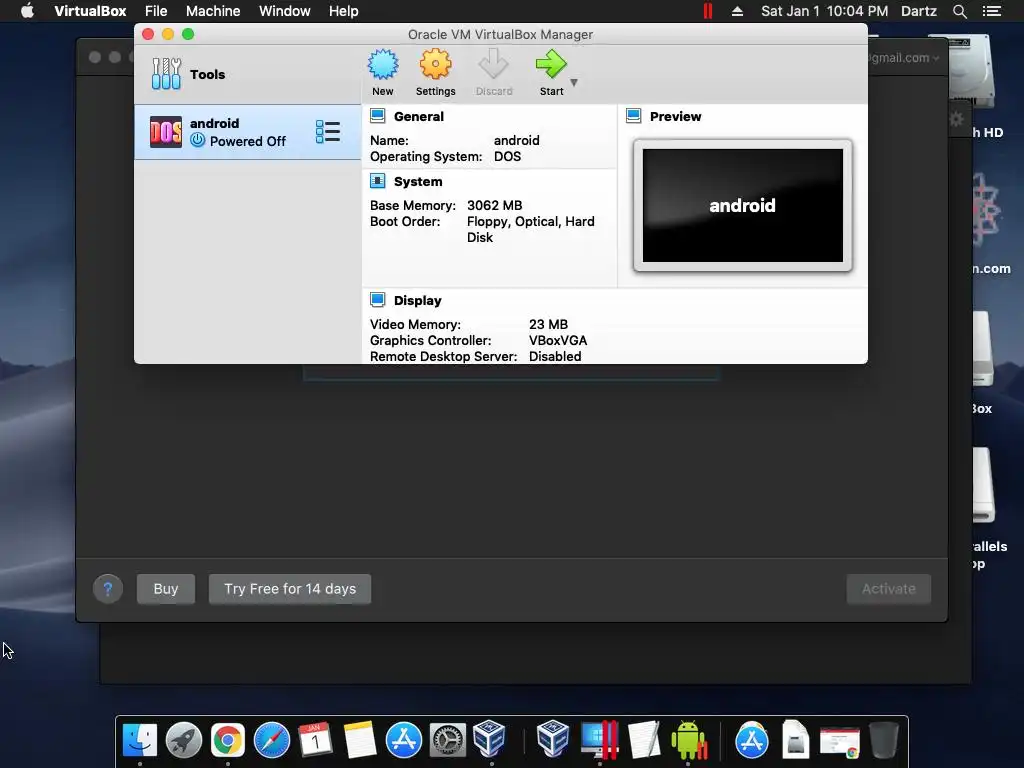Image resolution: width=1024 pixels, height=768 pixels.
Task: Select the android Powered Off VM entry
Action: point(248,132)
